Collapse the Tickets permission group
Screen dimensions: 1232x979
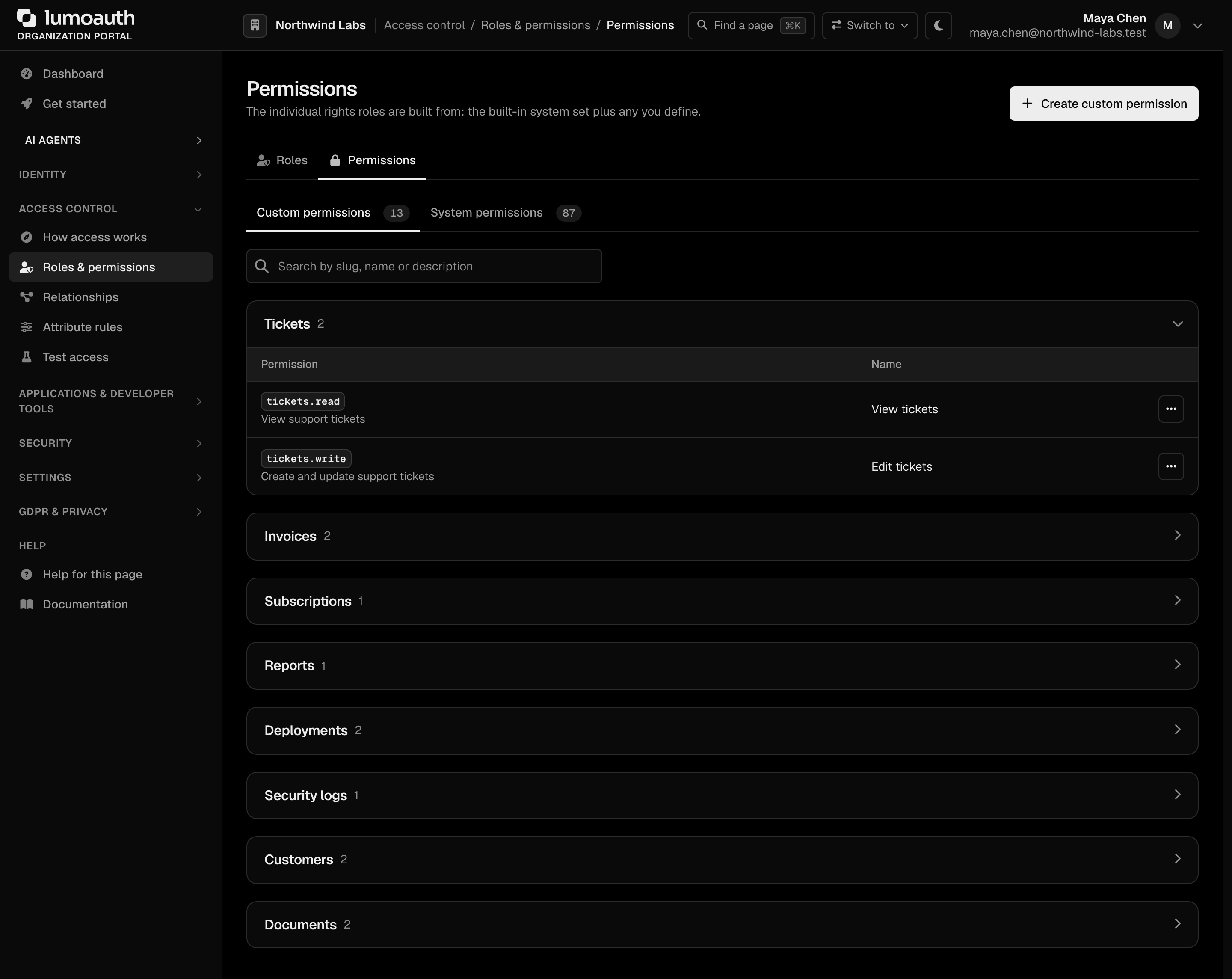[722, 324]
